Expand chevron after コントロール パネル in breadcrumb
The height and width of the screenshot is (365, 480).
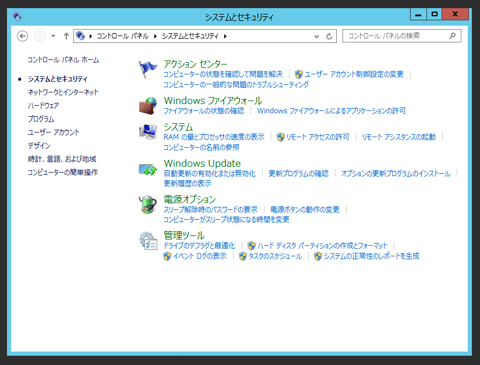coord(155,36)
